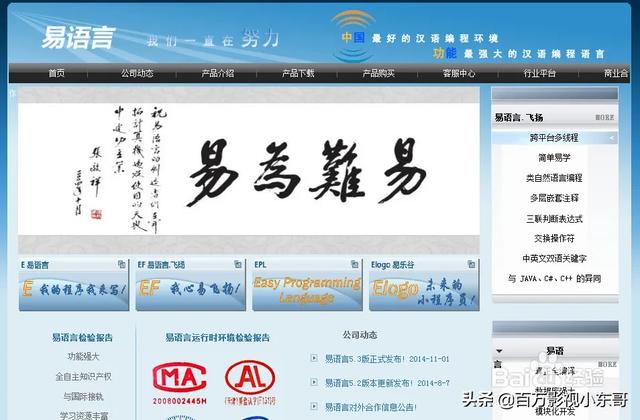The width and height of the screenshot is (640, 420).
Task: Open the 首页 navigation menu item
Action: point(57,73)
